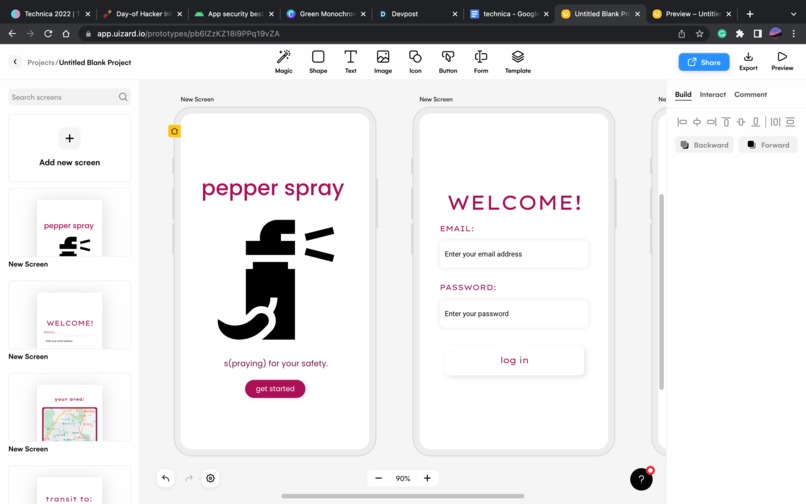The width and height of the screenshot is (806, 504).
Task: Click the undo arrow
Action: (x=166, y=478)
